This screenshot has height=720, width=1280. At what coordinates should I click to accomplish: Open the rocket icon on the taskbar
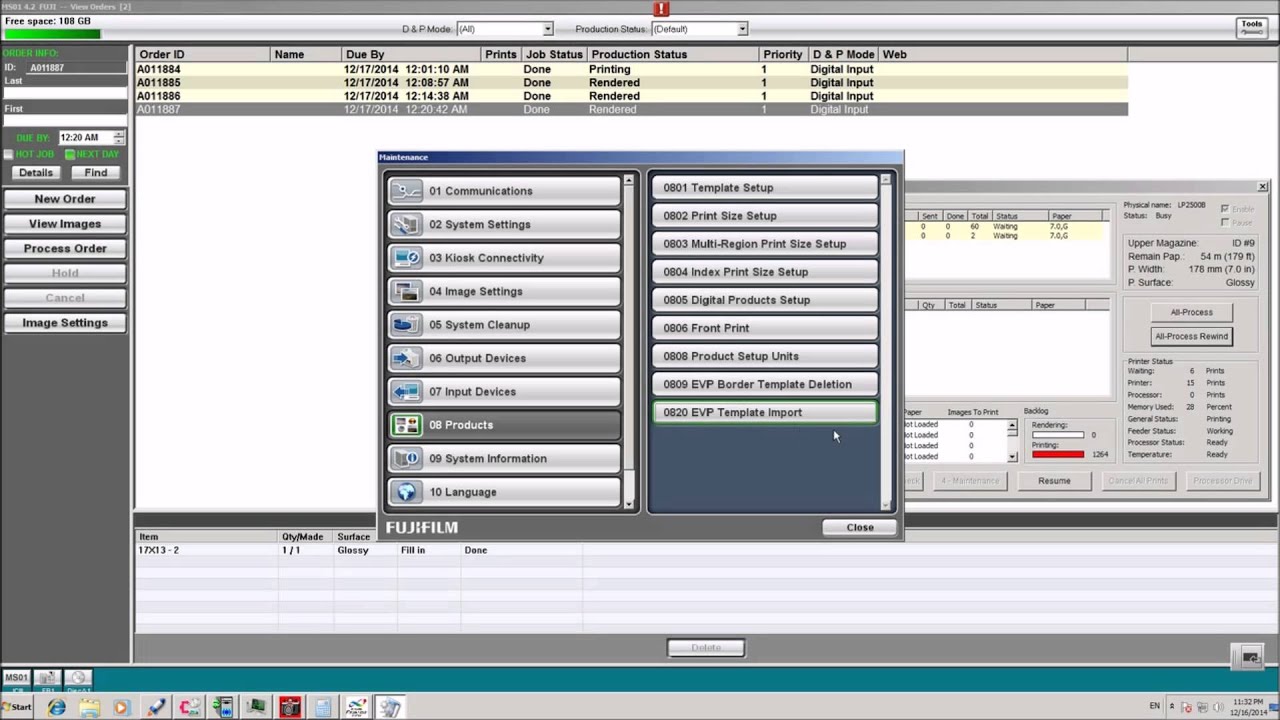[156, 708]
